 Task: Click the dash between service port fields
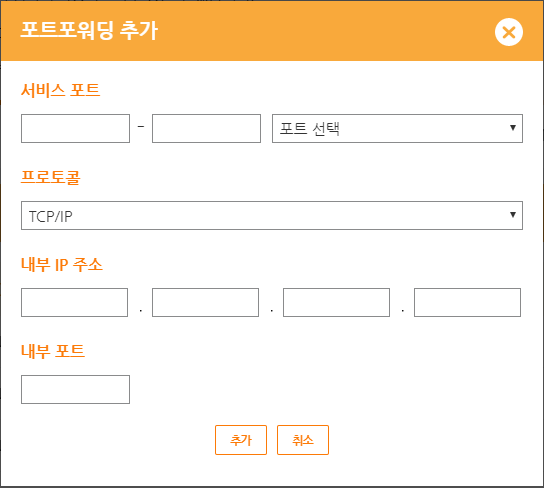coord(141,127)
